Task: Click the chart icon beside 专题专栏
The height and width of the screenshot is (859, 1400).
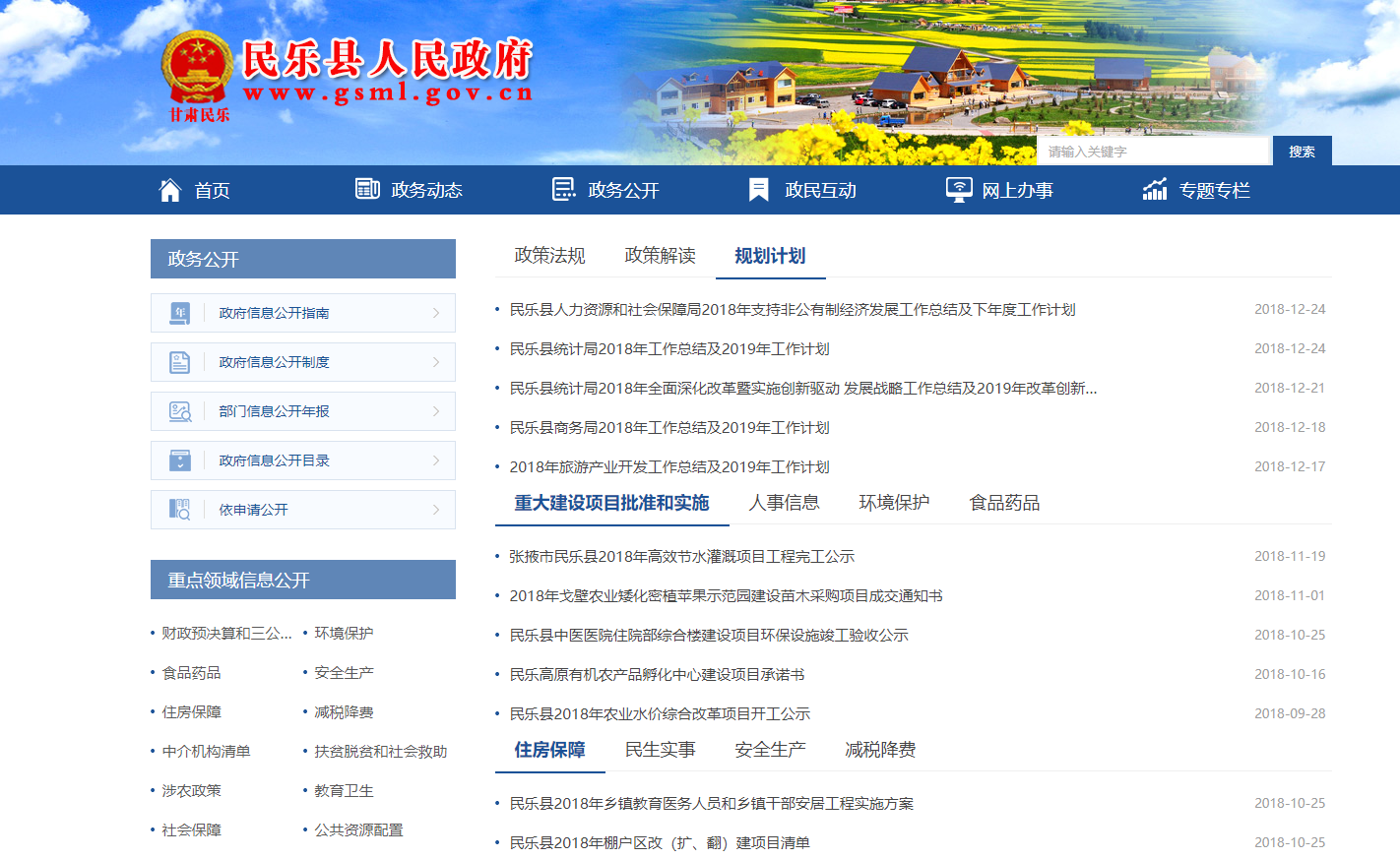Action: pyautogui.click(x=1155, y=189)
